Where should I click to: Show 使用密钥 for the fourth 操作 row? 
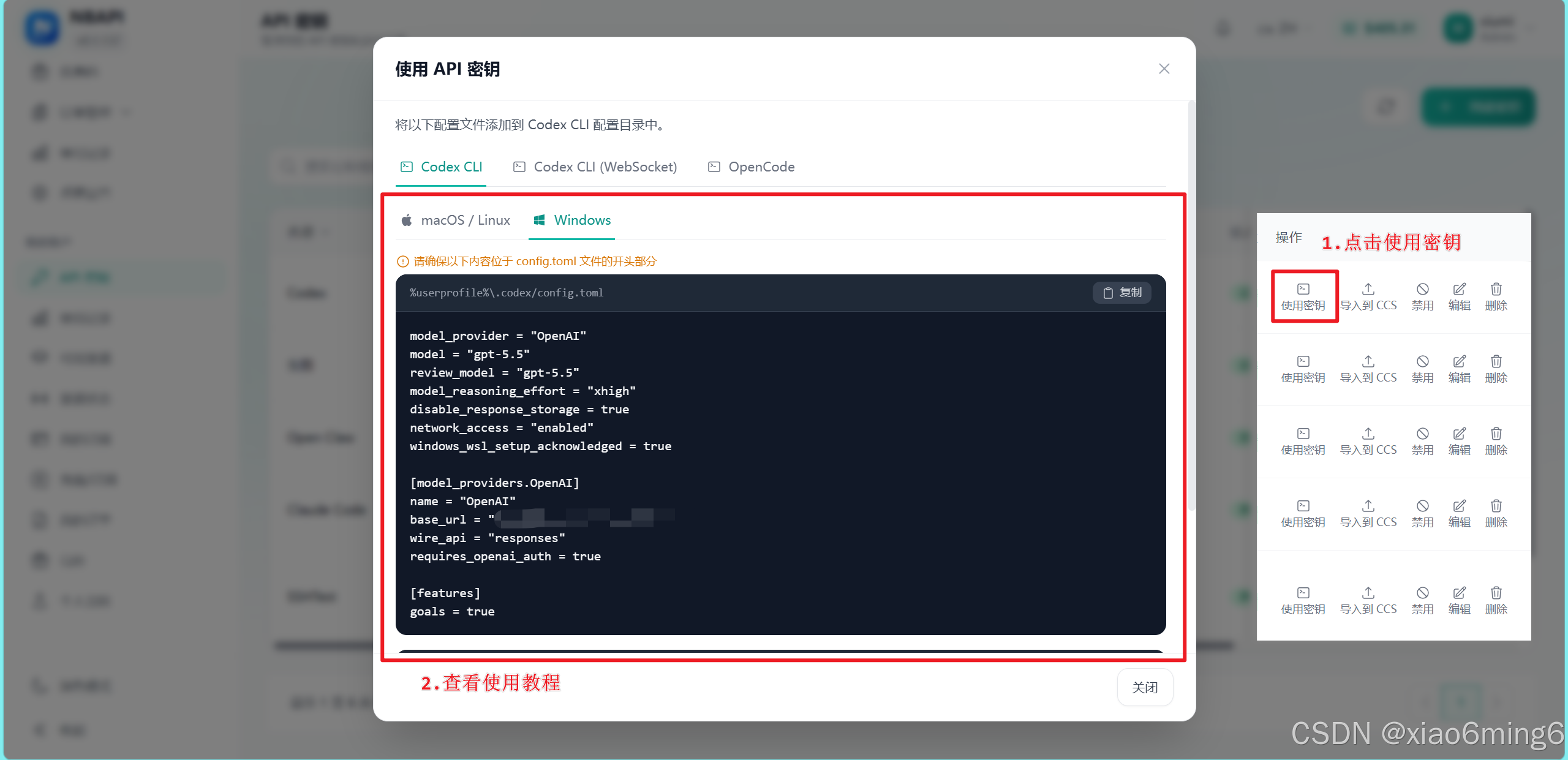1303,514
